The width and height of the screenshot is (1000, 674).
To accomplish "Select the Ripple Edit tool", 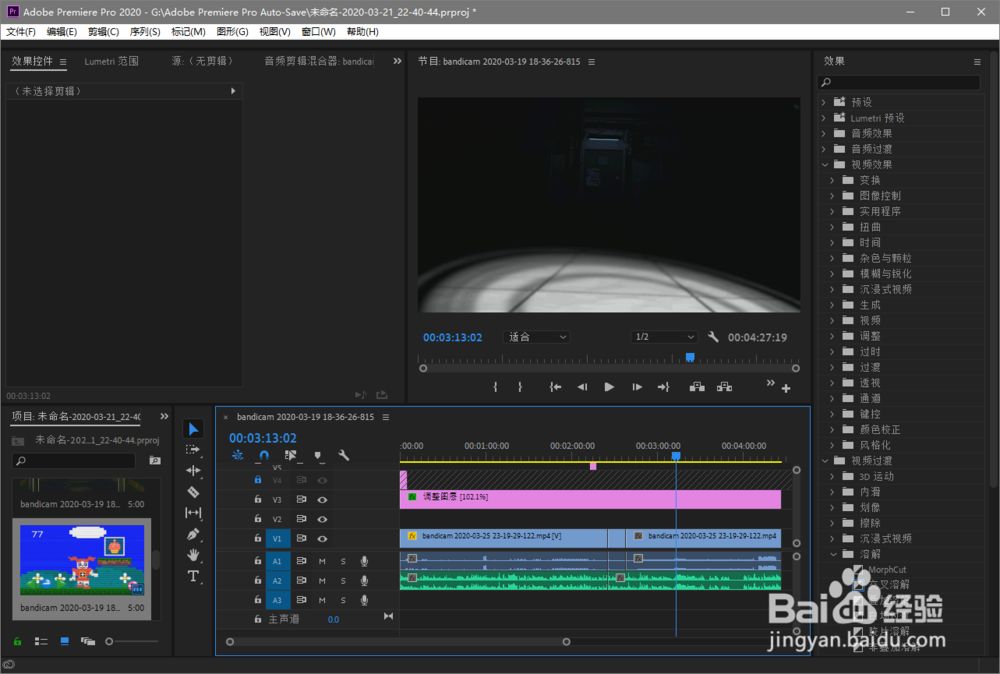I will pos(193,471).
